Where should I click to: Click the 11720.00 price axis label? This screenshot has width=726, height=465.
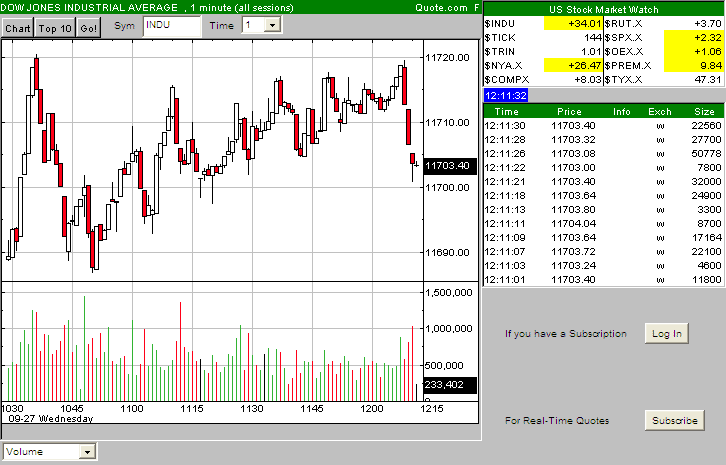(447, 57)
